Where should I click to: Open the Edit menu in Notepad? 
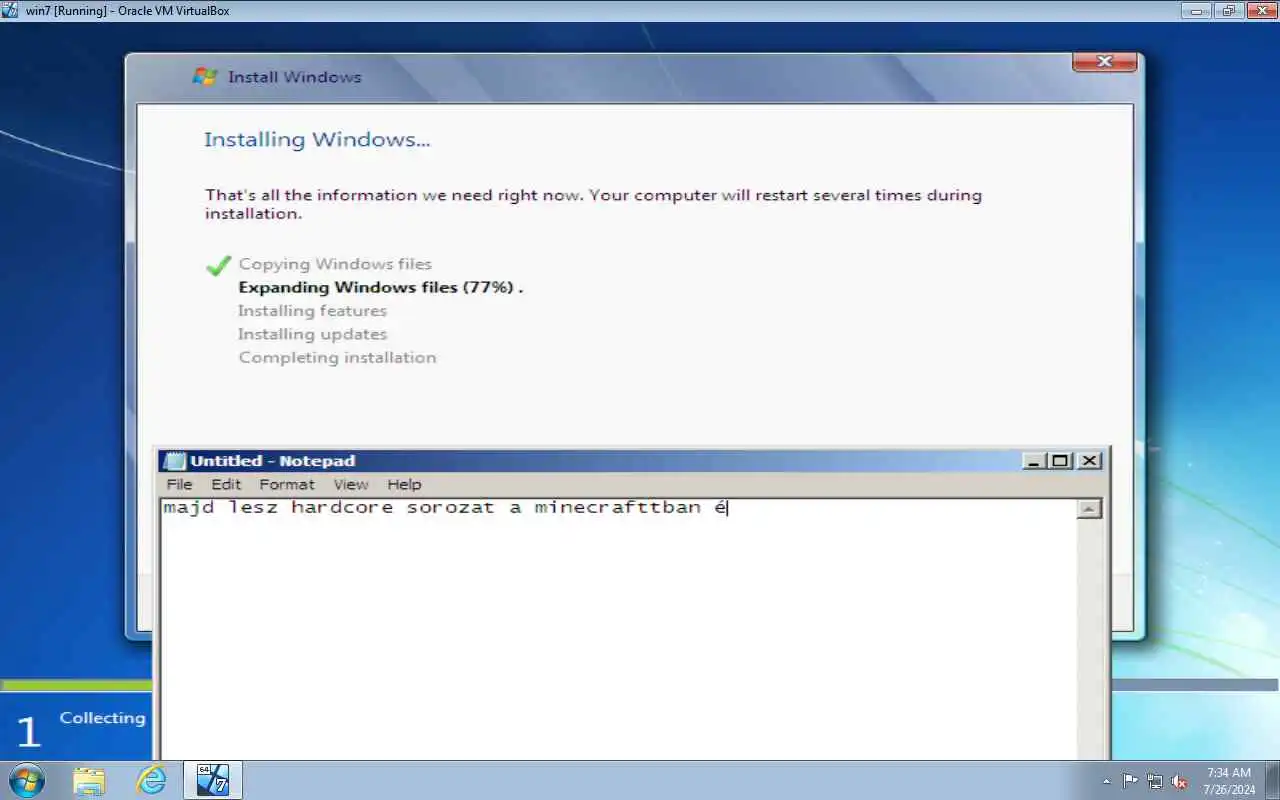tap(226, 484)
